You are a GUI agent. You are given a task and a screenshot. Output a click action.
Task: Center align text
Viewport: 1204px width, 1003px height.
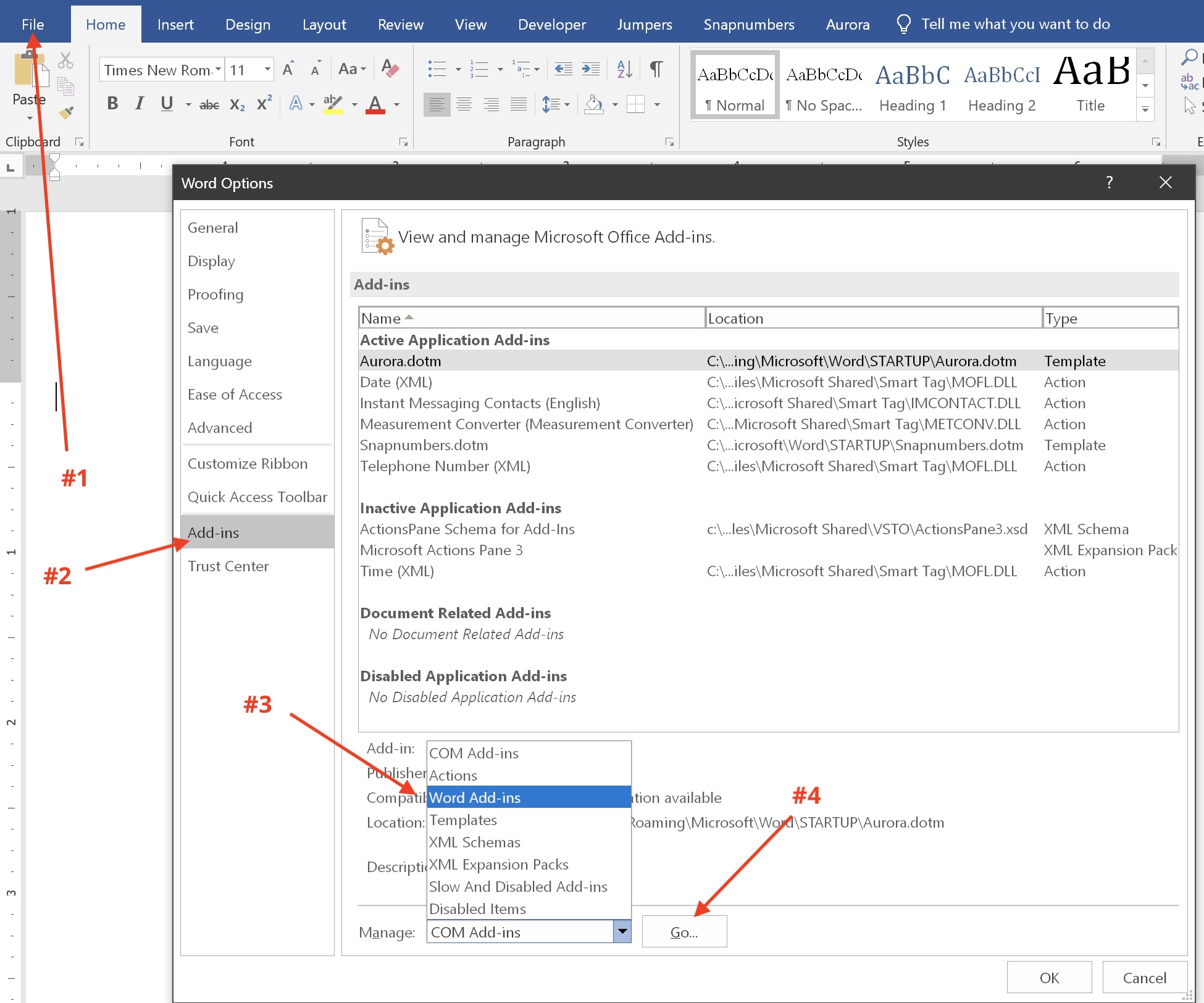coord(464,104)
